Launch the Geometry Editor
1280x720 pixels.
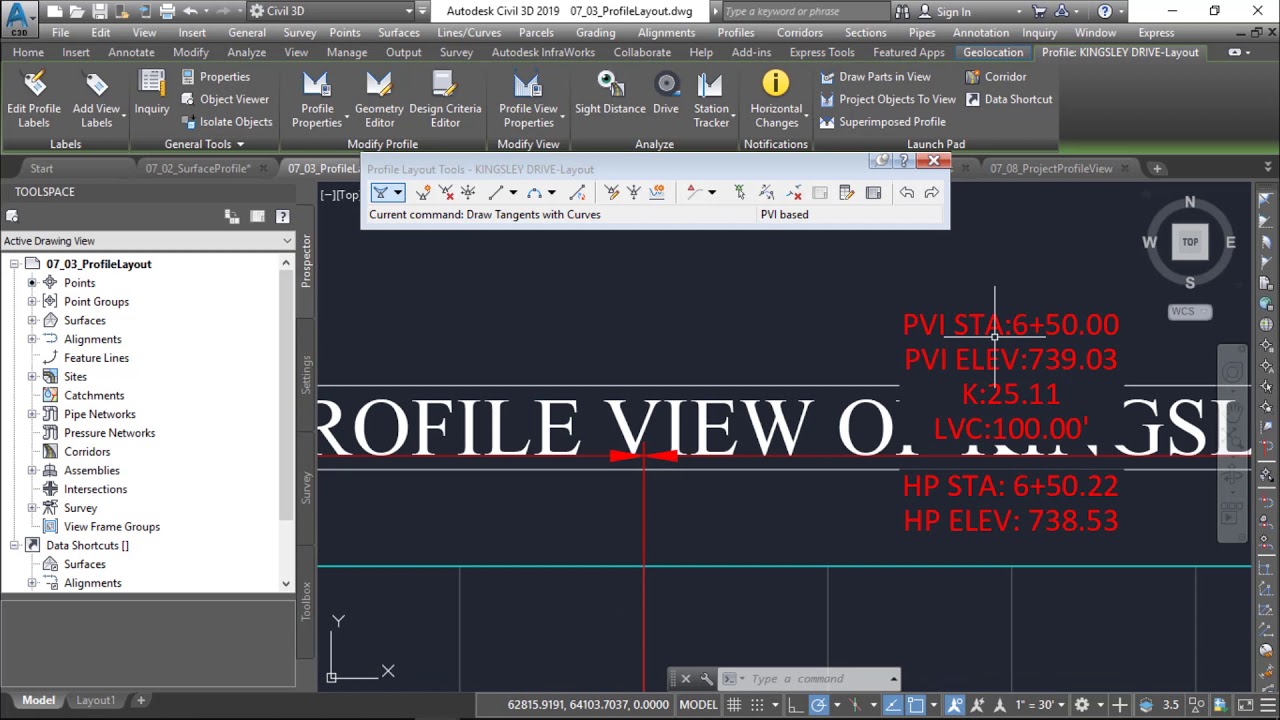[x=379, y=99]
